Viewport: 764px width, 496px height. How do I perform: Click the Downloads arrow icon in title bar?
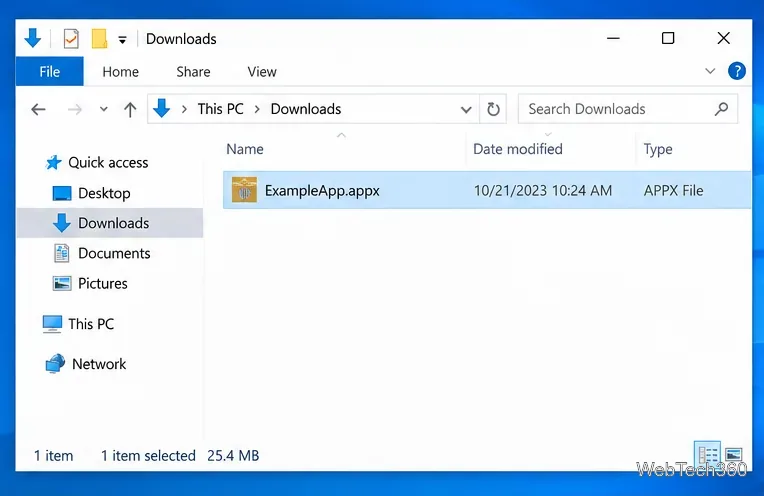tap(33, 38)
